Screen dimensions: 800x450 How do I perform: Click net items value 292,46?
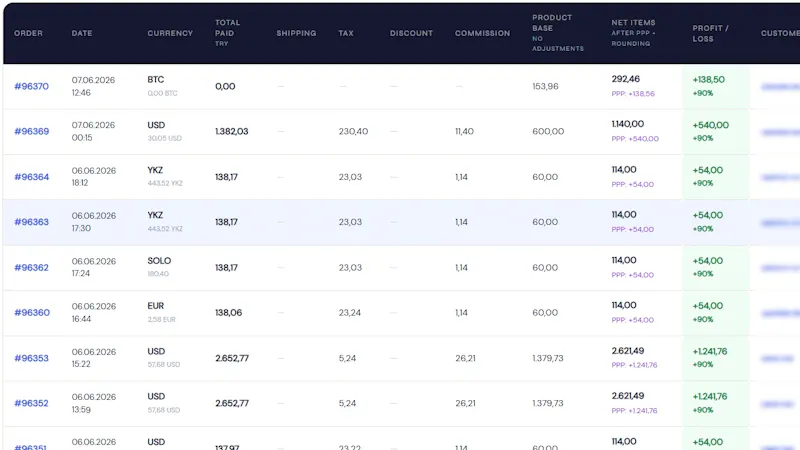tap(626, 79)
